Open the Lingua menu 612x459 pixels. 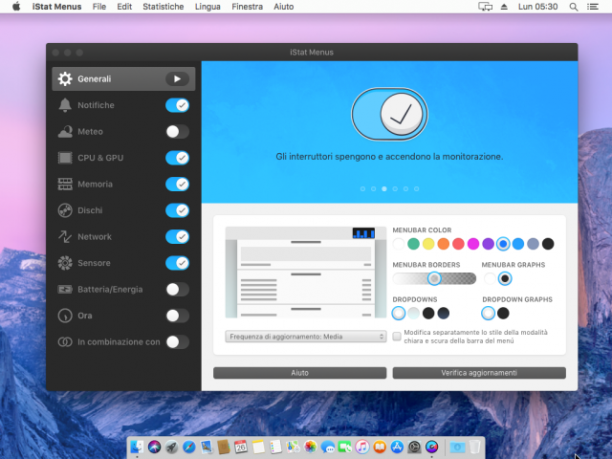tap(208, 7)
